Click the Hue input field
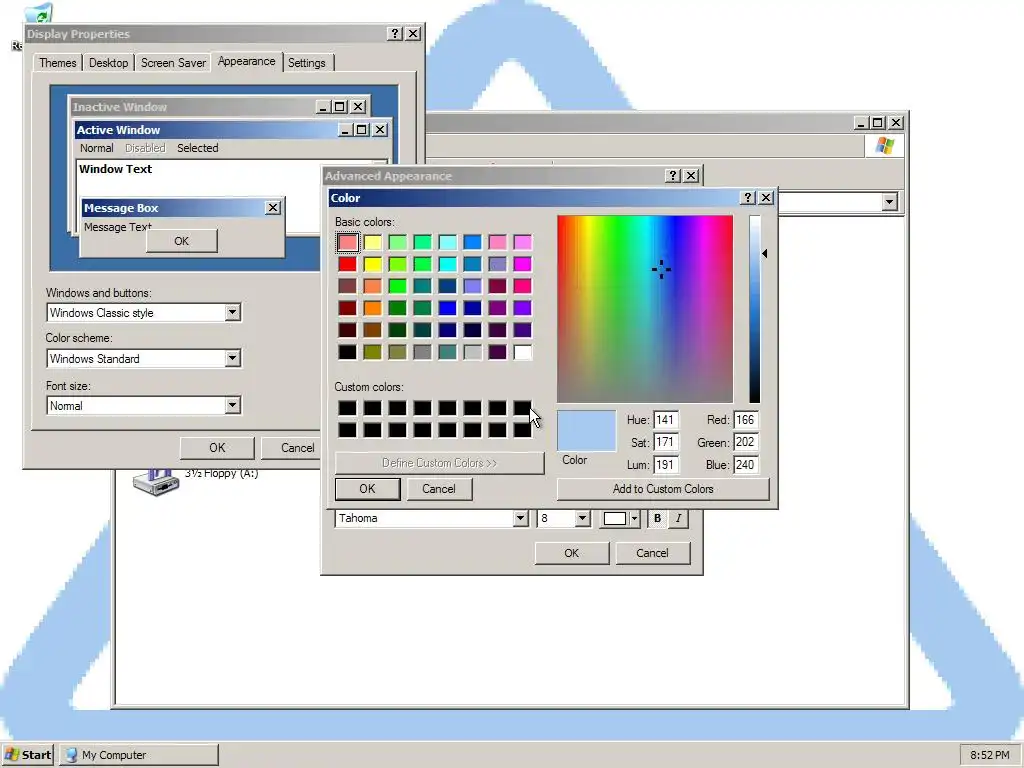 click(665, 420)
